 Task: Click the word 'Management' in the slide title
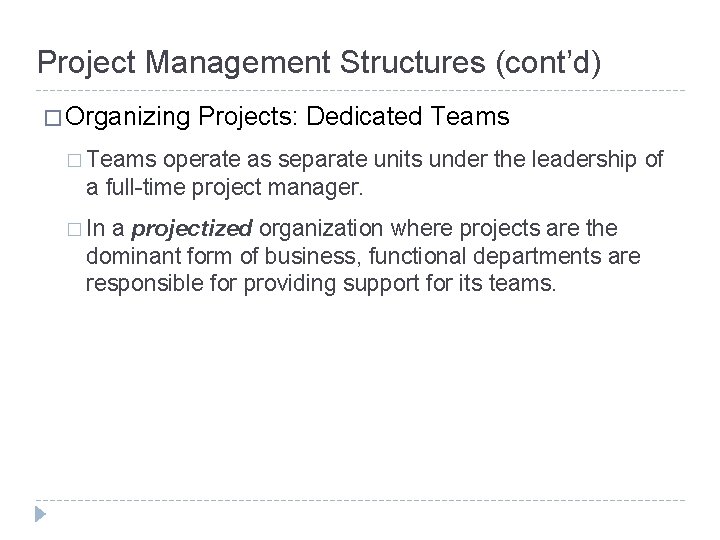coord(238,62)
